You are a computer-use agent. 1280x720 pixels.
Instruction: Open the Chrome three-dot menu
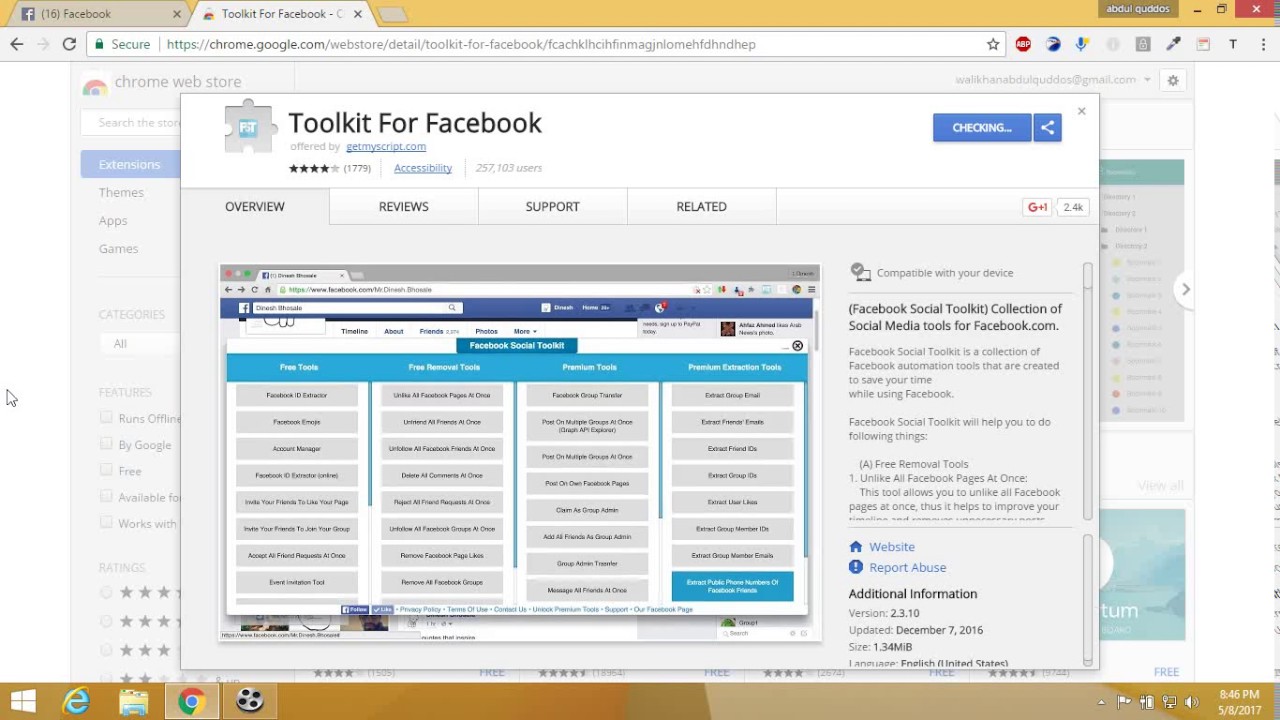pos(1261,44)
